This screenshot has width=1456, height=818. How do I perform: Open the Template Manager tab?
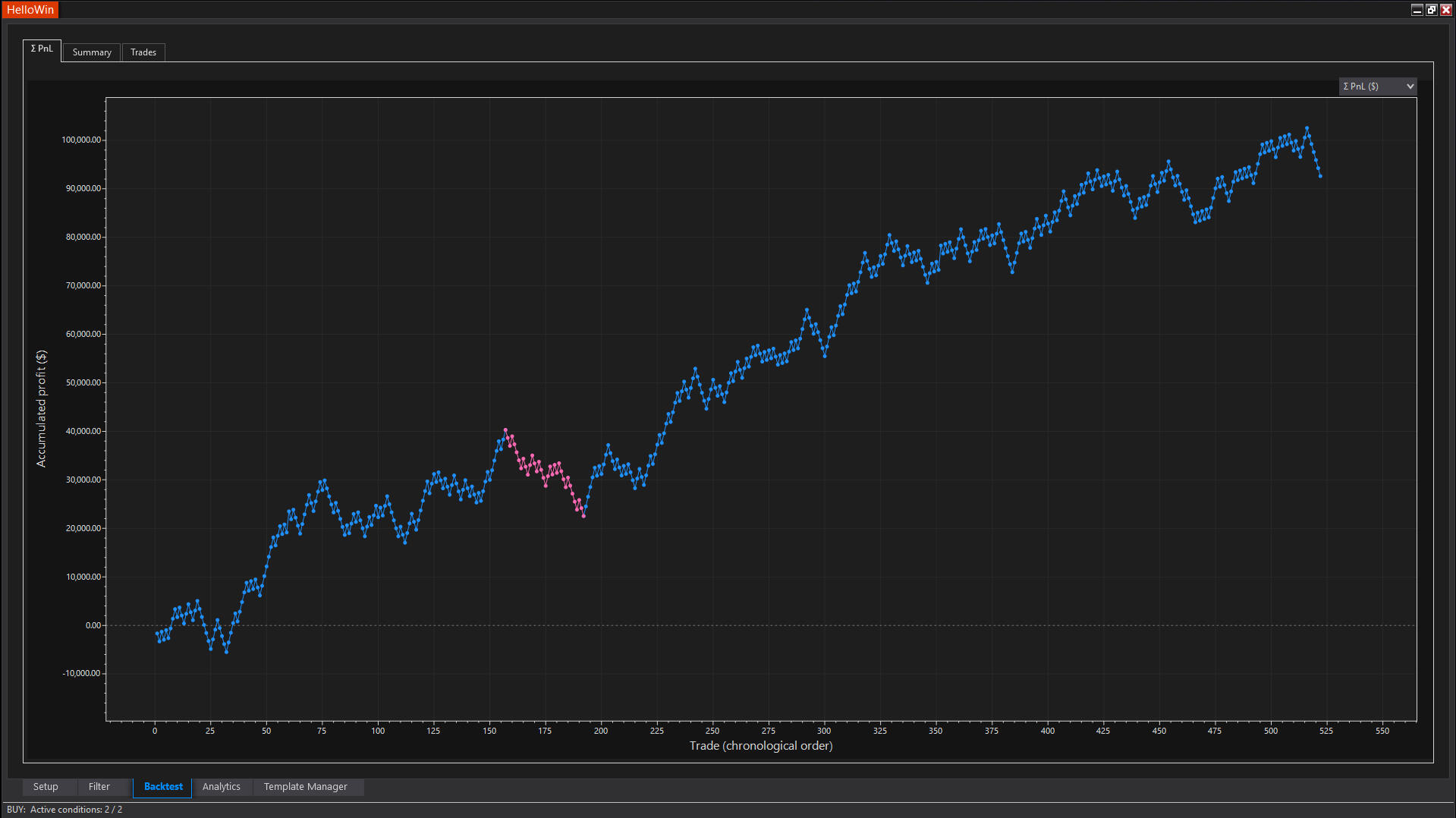pos(305,787)
